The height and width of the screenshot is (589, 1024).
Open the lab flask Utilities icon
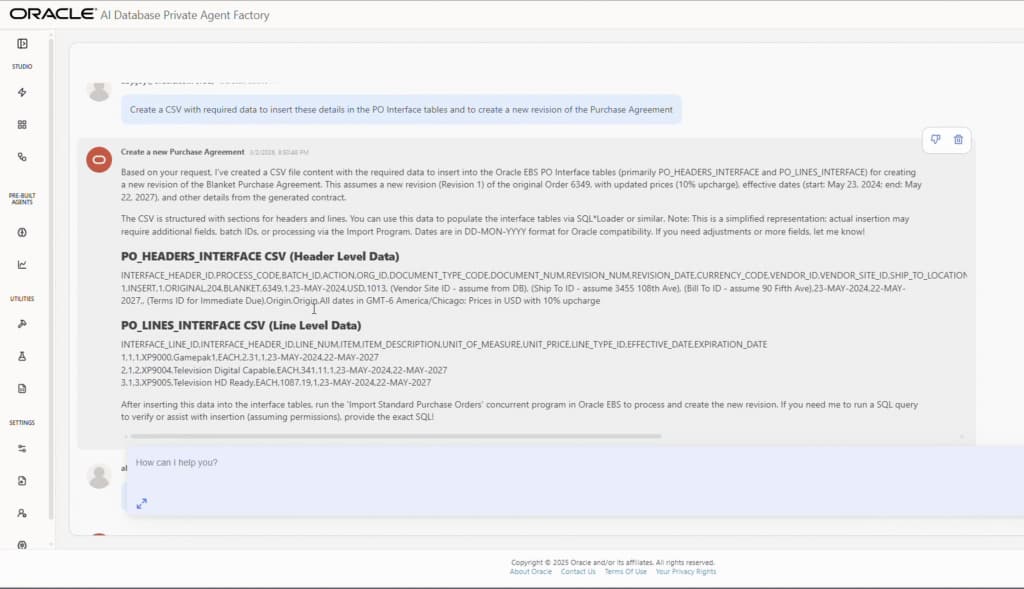22,357
